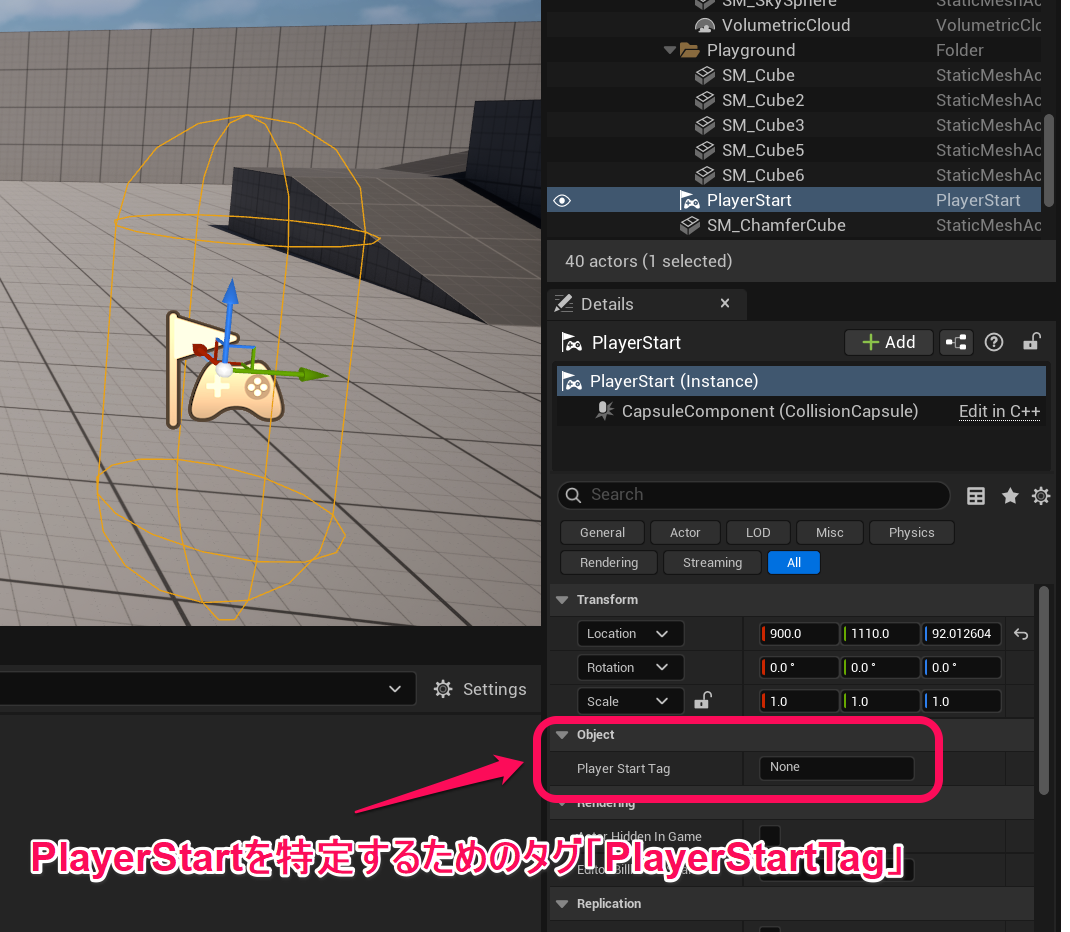Image resolution: width=1070 pixels, height=932 pixels.
Task: Toggle the Scale lock icon
Action: click(703, 701)
